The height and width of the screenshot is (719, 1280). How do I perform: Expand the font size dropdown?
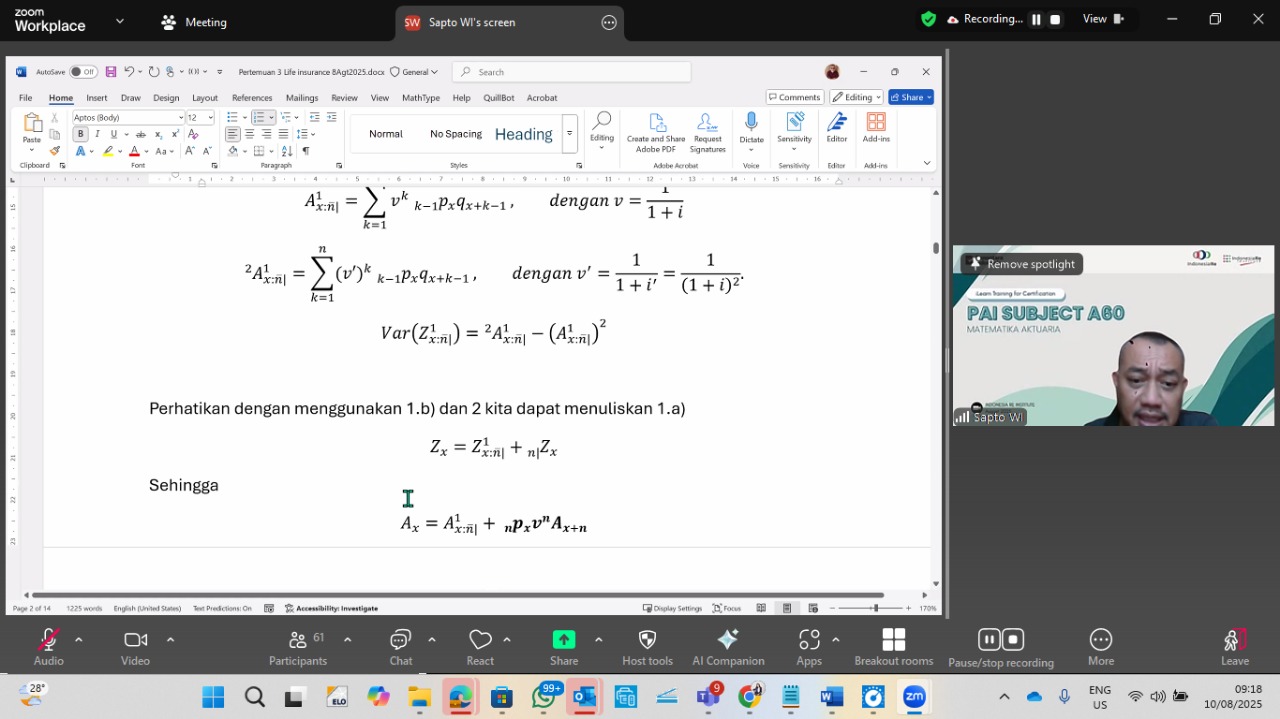(x=210, y=117)
